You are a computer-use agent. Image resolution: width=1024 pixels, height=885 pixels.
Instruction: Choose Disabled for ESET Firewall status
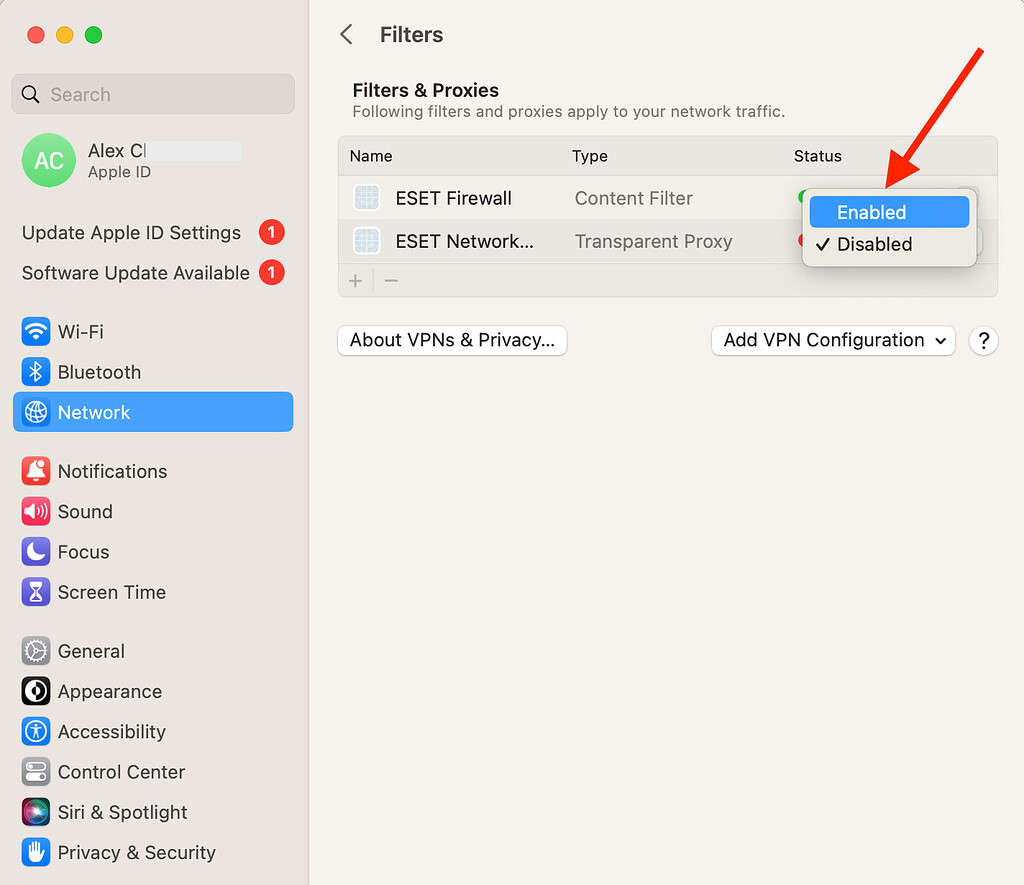[888, 244]
